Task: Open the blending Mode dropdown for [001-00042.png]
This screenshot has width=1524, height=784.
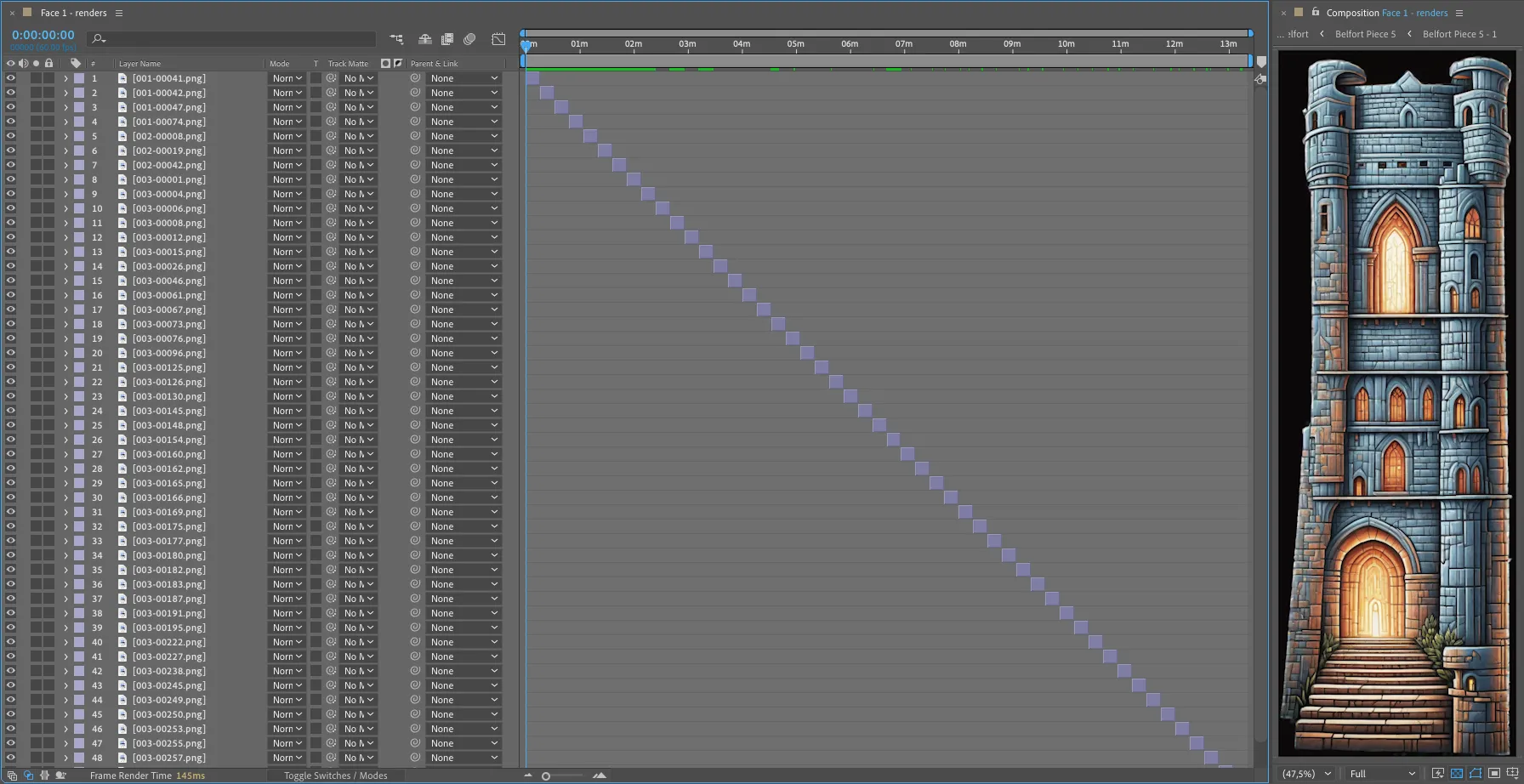Action: click(x=287, y=92)
